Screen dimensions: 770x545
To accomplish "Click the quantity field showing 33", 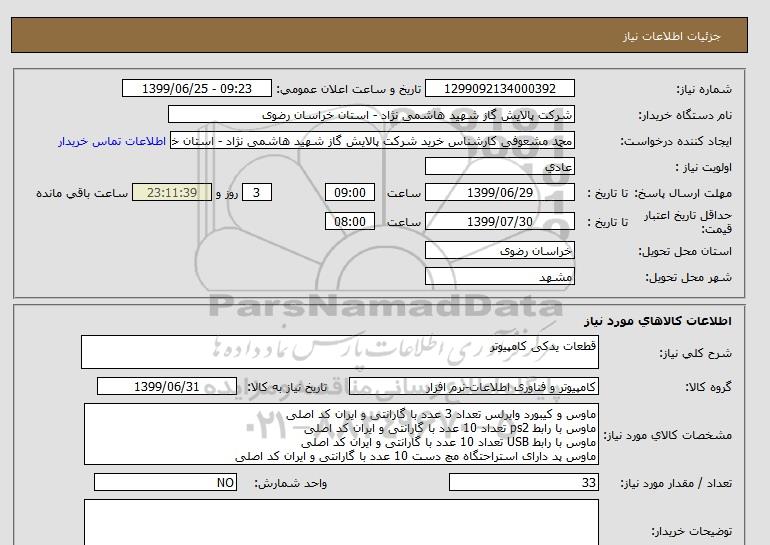I will [x=525, y=483].
